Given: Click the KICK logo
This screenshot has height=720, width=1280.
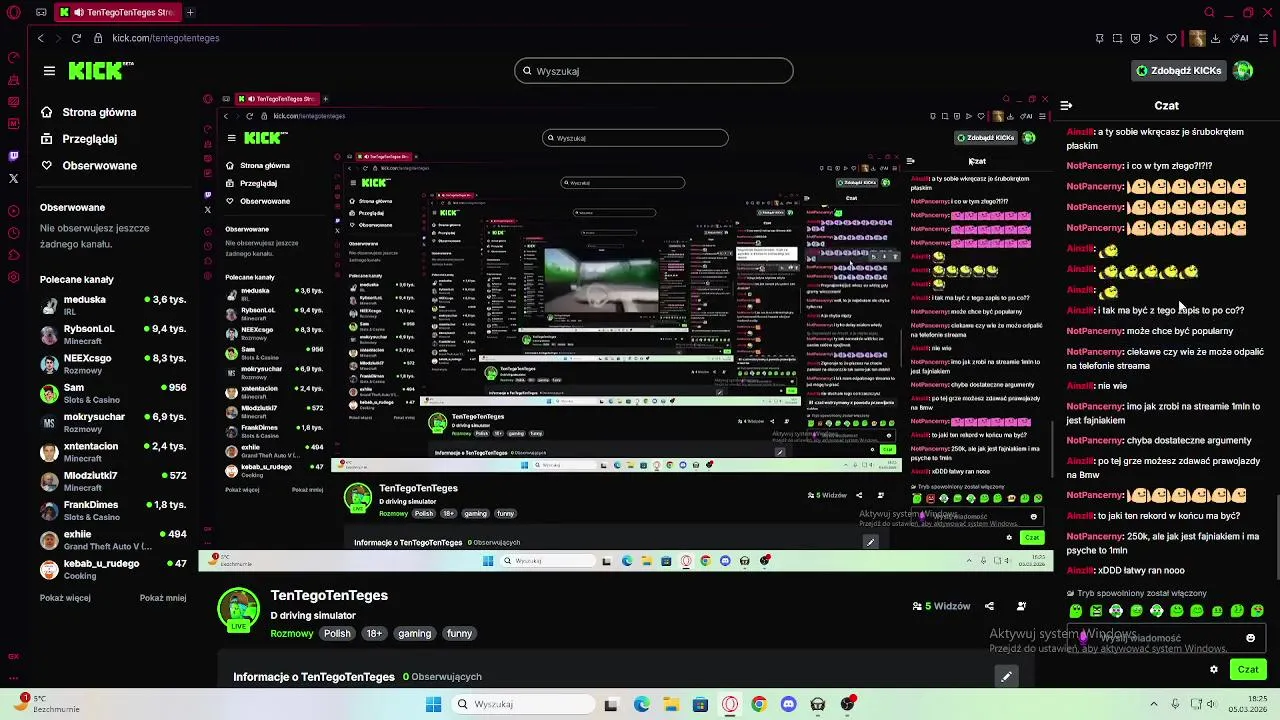Looking at the screenshot, I should [x=100, y=70].
